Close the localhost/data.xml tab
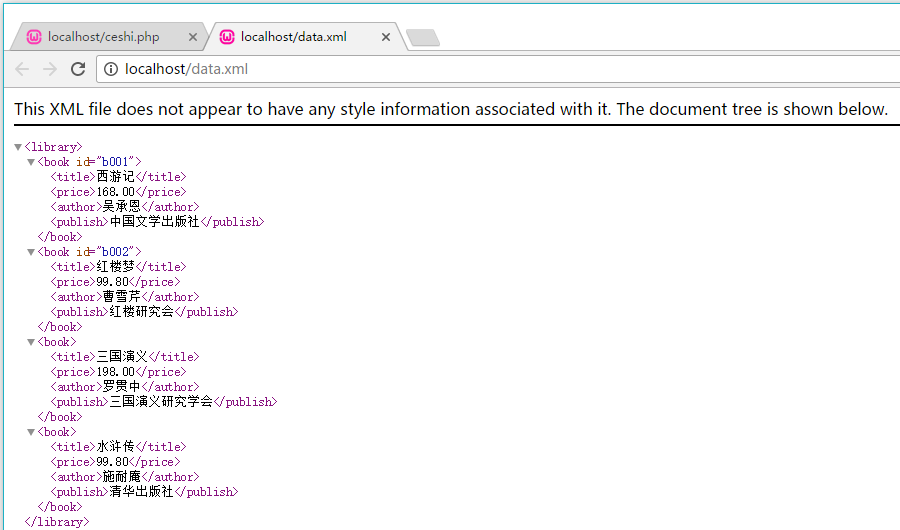This screenshot has height=530, width=900. (x=386, y=37)
